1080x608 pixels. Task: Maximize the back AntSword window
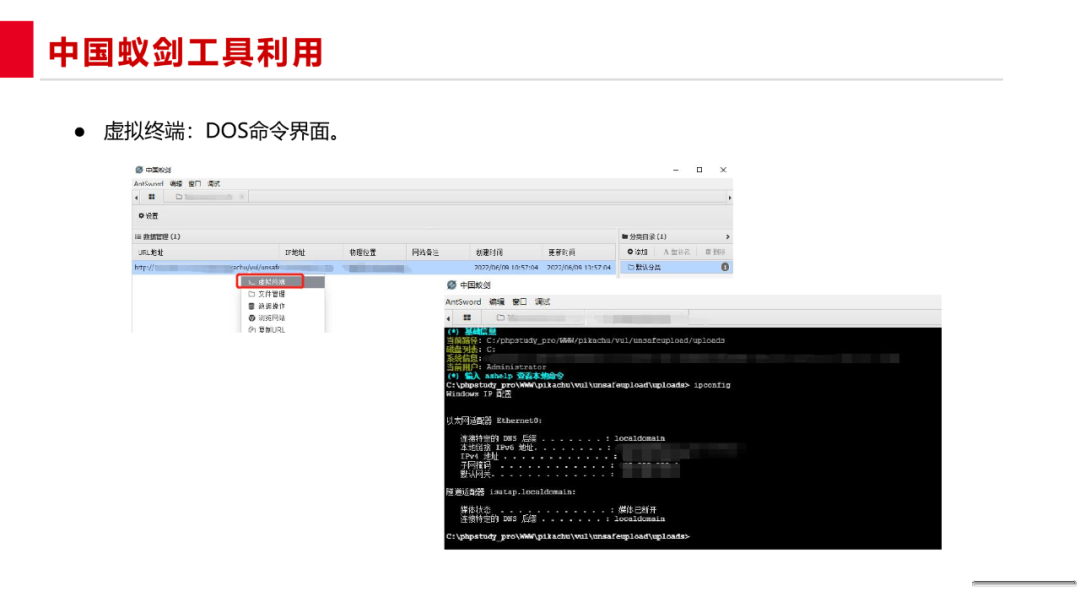[699, 169]
